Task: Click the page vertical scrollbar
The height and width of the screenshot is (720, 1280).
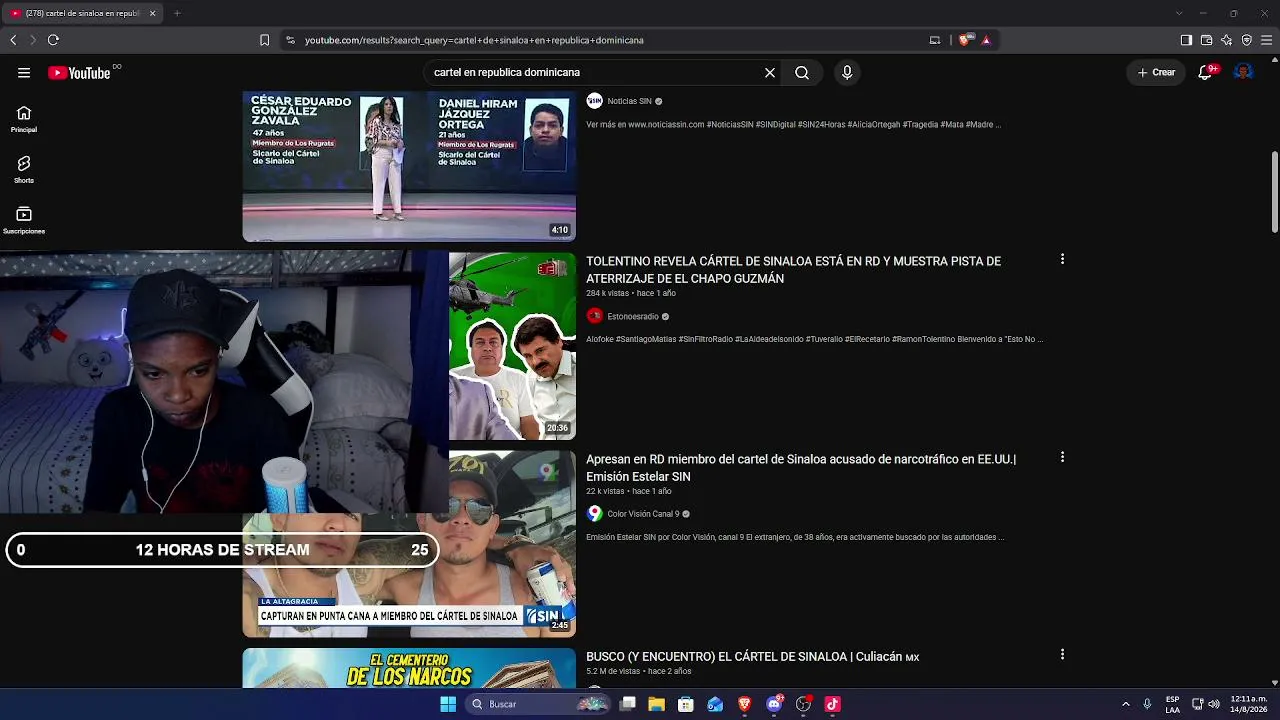Action: [x=1274, y=193]
